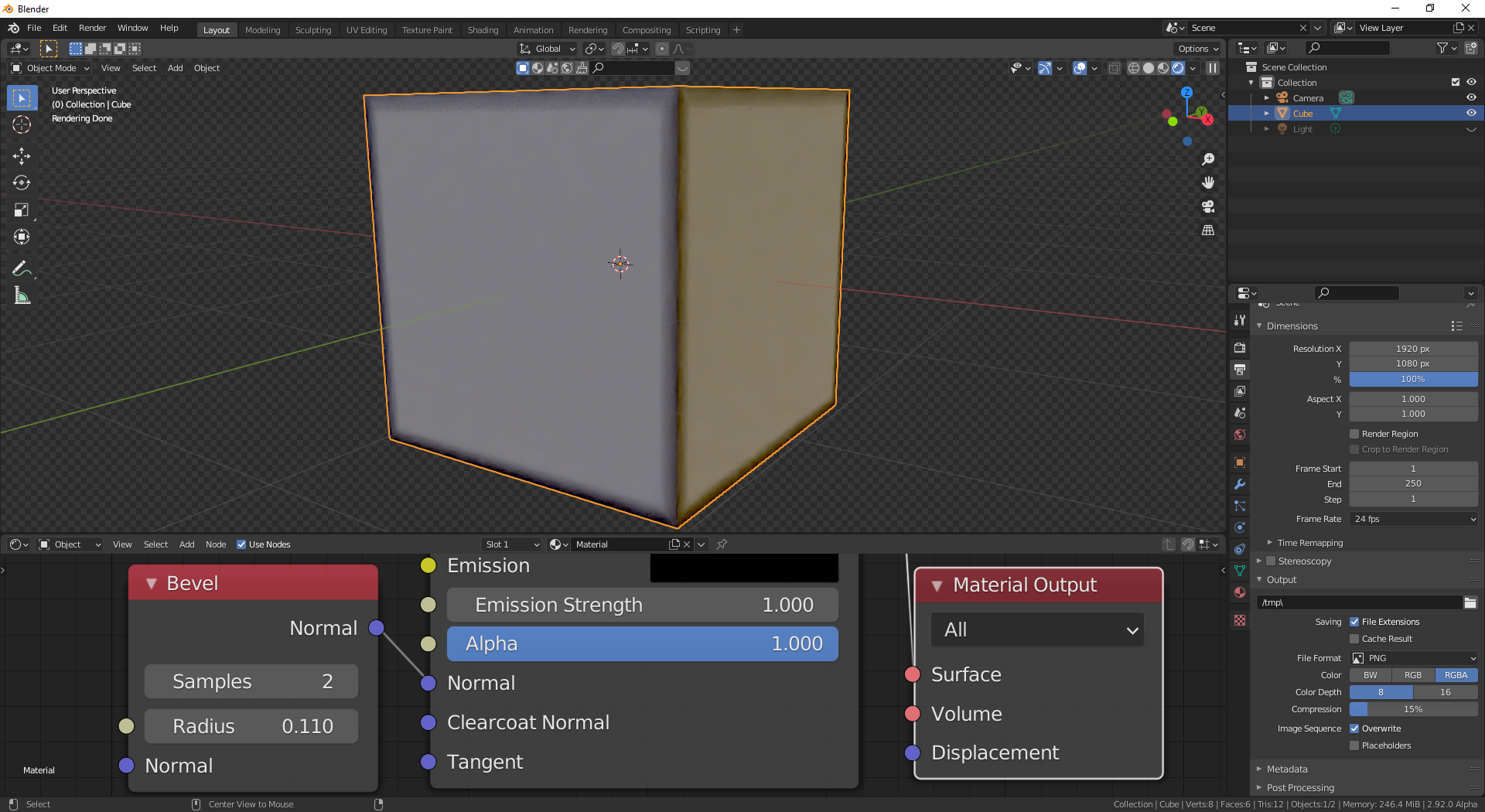Click the pan view hand icon

coord(1208,183)
